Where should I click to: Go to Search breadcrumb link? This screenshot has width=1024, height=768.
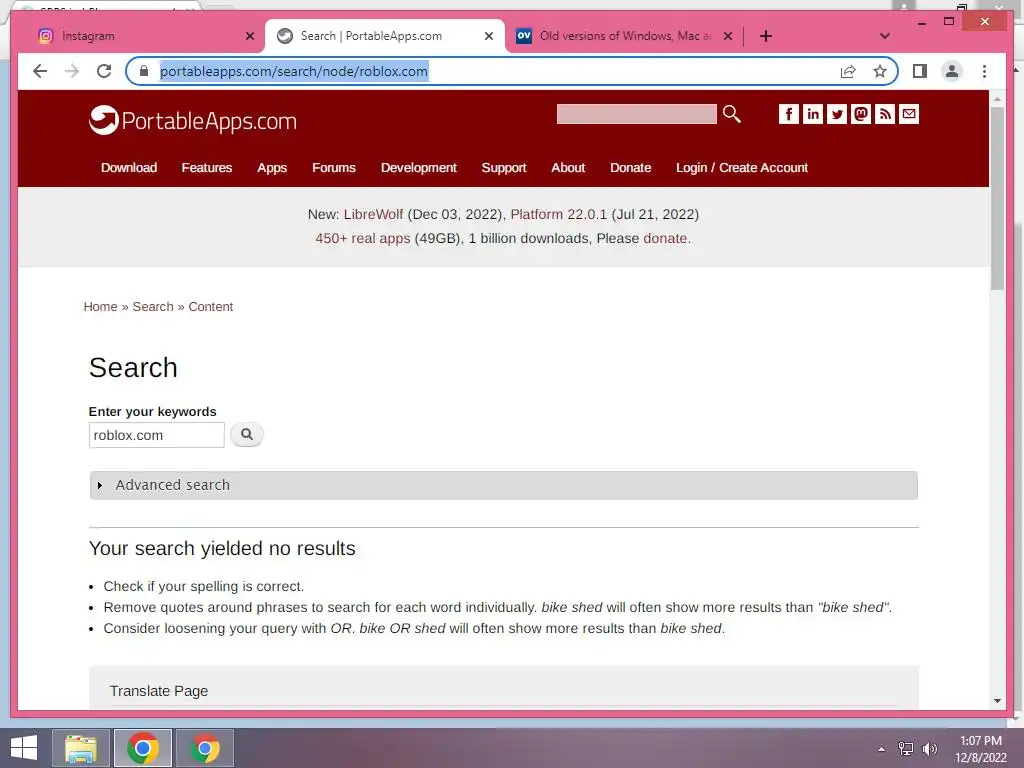tap(153, 306)
